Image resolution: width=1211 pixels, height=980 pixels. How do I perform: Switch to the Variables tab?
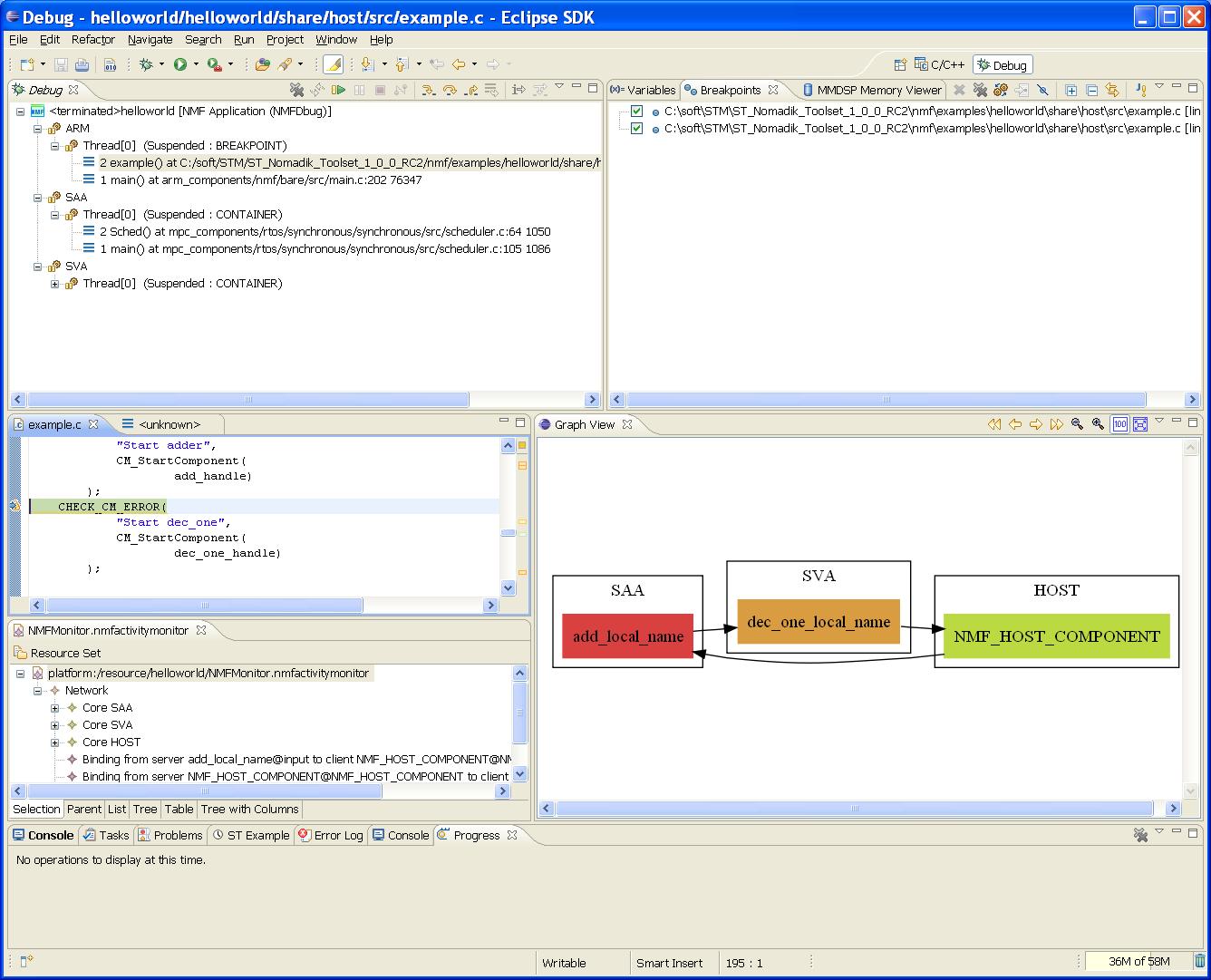[x=644, y=90]
